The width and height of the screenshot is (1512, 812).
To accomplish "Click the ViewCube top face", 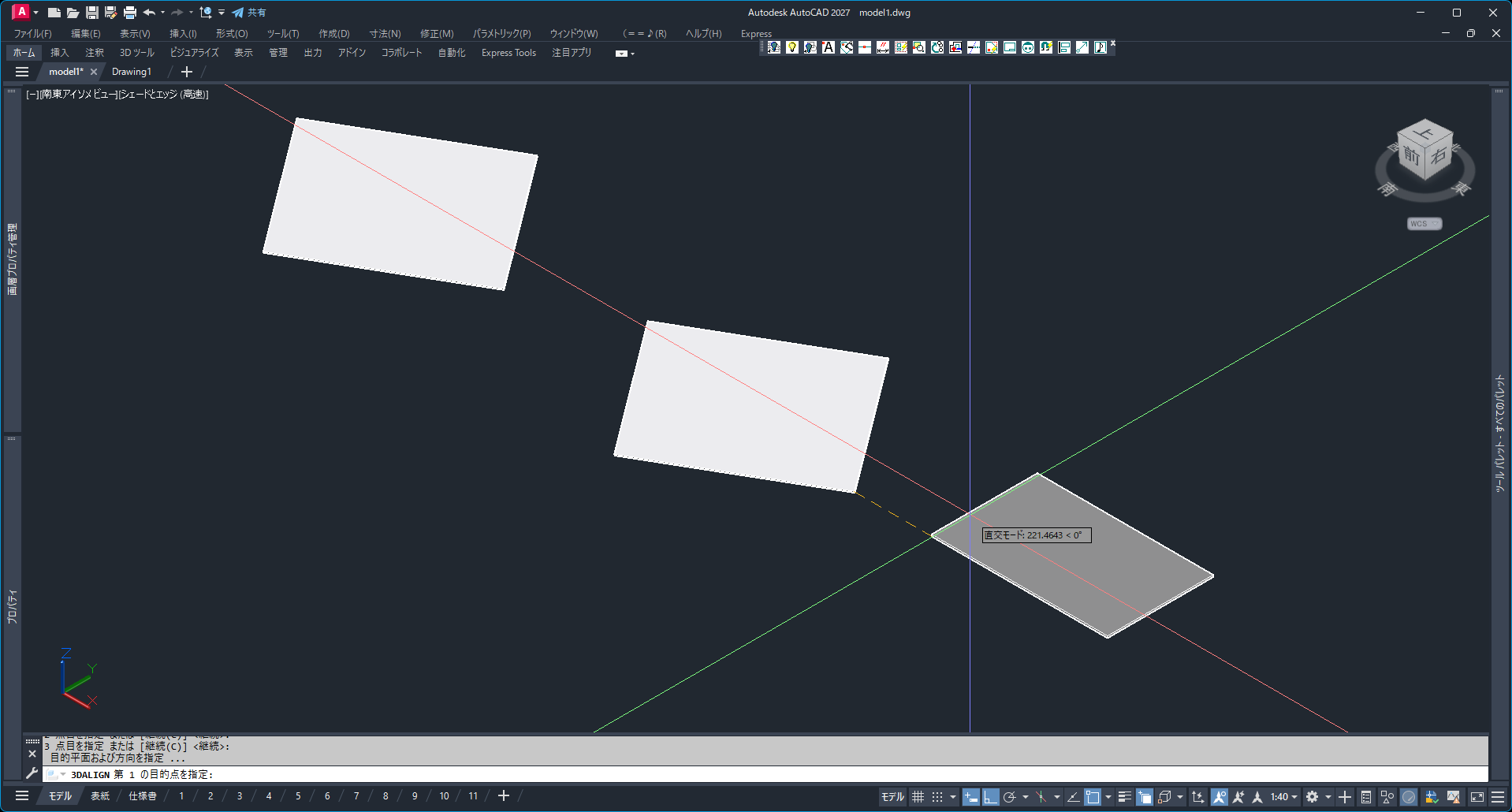I will click(x=1425, y=132).
